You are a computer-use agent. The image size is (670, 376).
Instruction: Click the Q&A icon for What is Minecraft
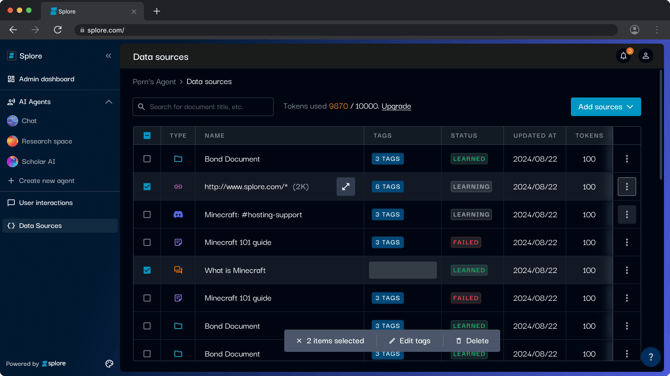[178, 270]
